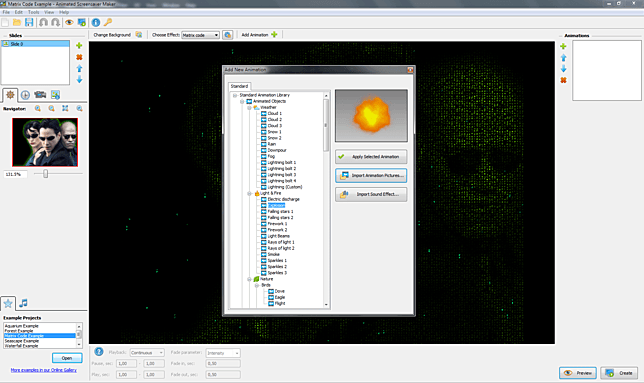Open the blue info icon in toolbar
Screen dimensions: 644x383
click(x=96, y=23)
